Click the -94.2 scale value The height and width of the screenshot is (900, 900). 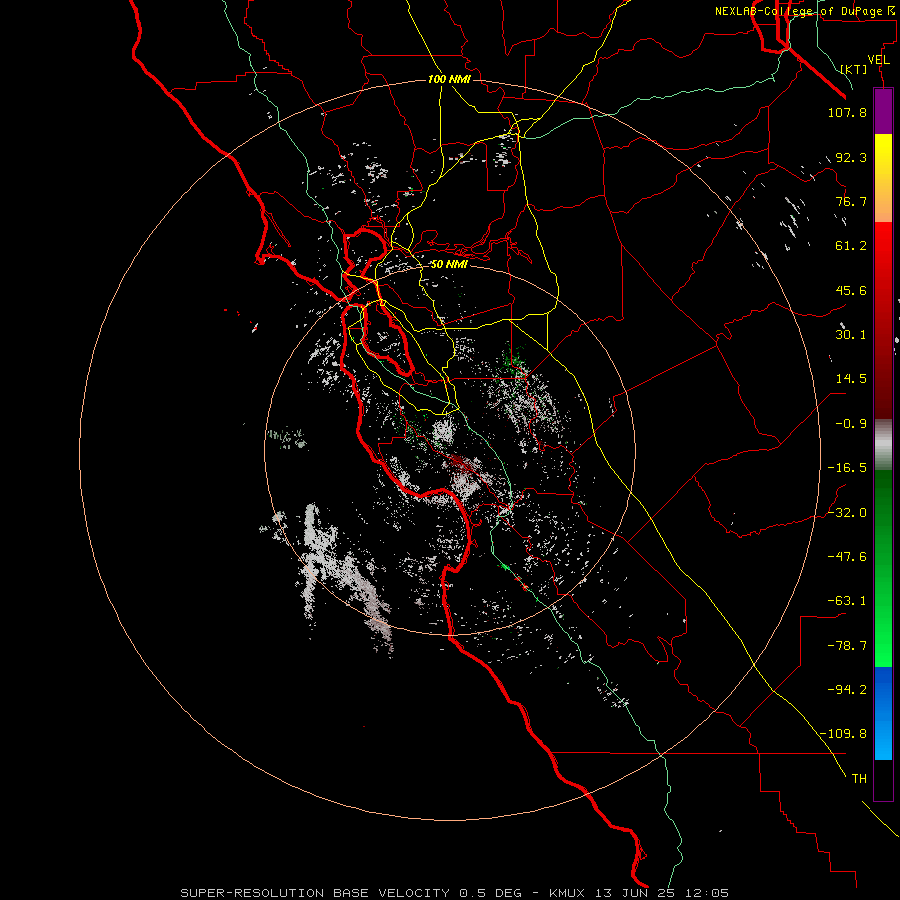(x=847, y=689)
